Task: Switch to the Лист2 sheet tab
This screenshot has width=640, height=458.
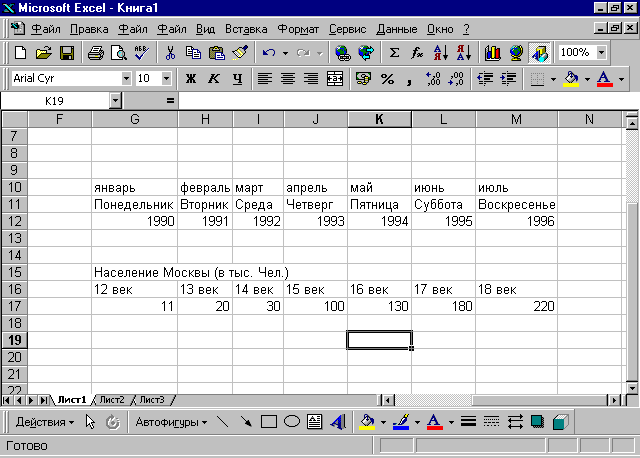Action: coord(112,400)
